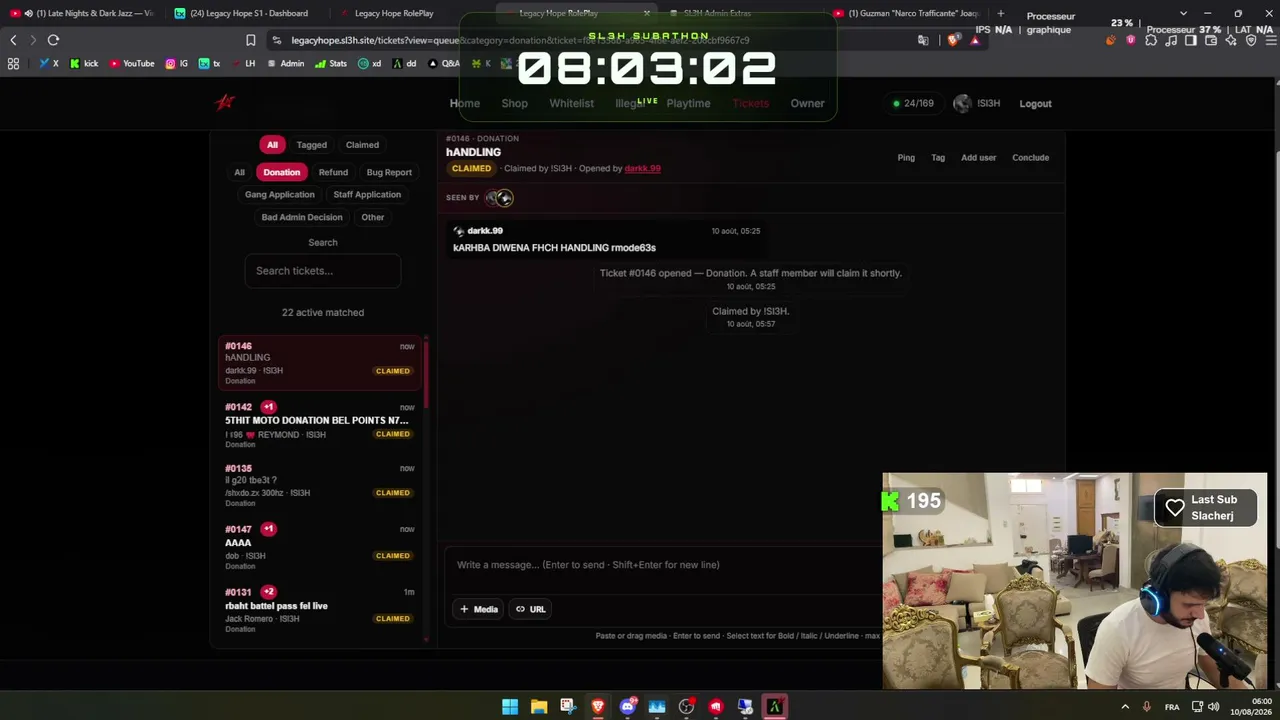Filter tickets by Bug Report category
The image size is (1280, 720).
[389, 172]
